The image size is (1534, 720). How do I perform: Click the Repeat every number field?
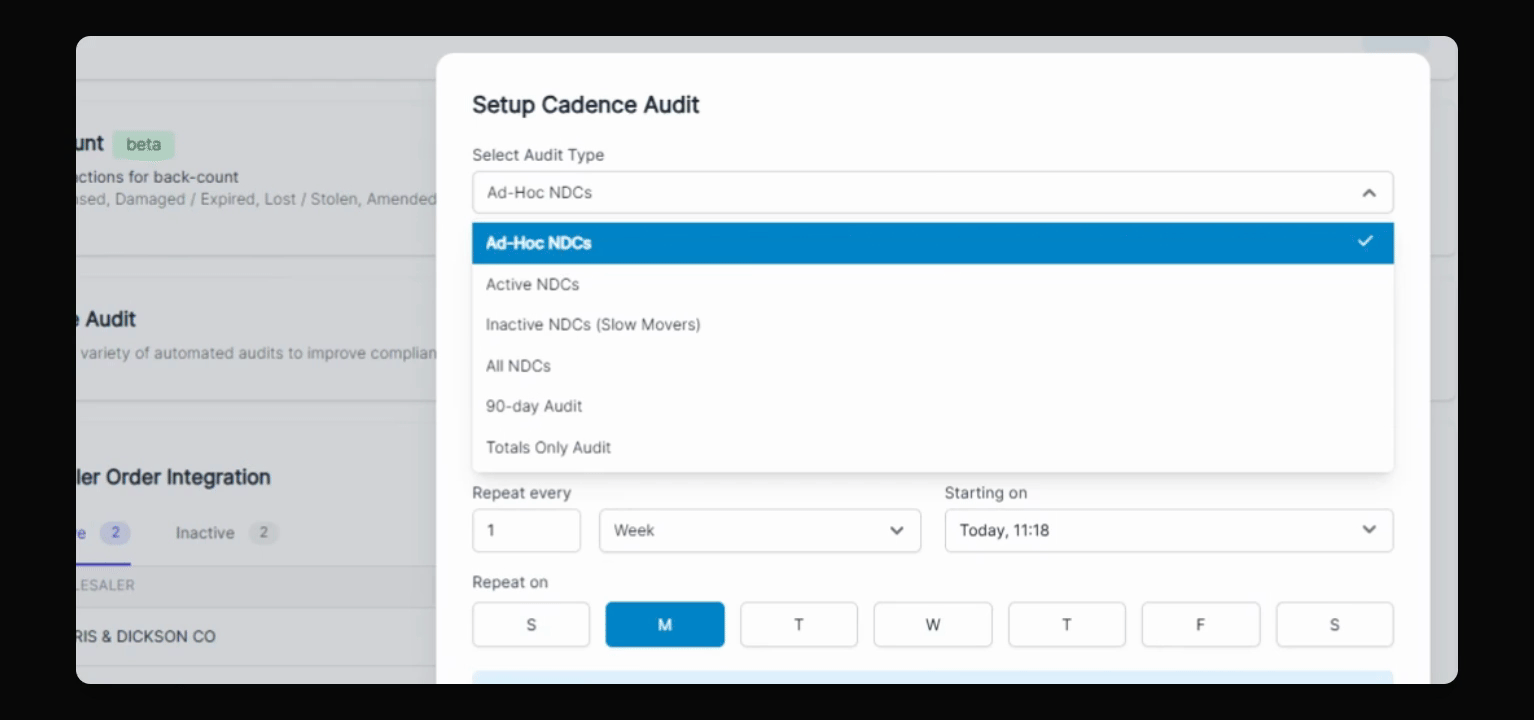(526, 530)
